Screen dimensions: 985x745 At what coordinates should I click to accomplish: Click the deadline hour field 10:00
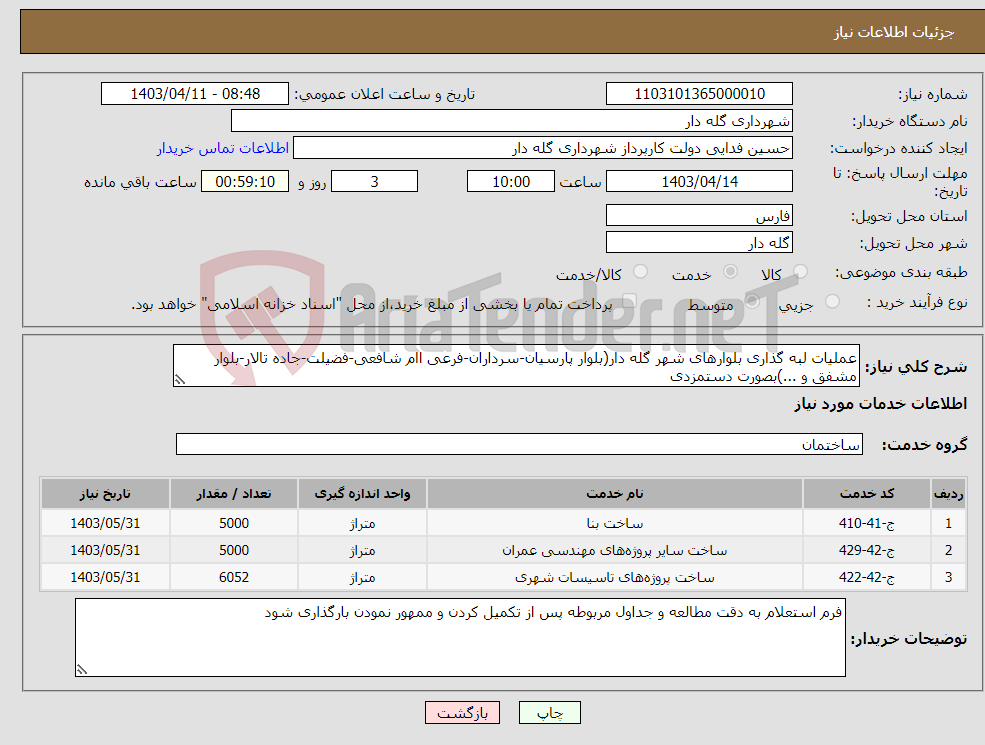[511, 182]
